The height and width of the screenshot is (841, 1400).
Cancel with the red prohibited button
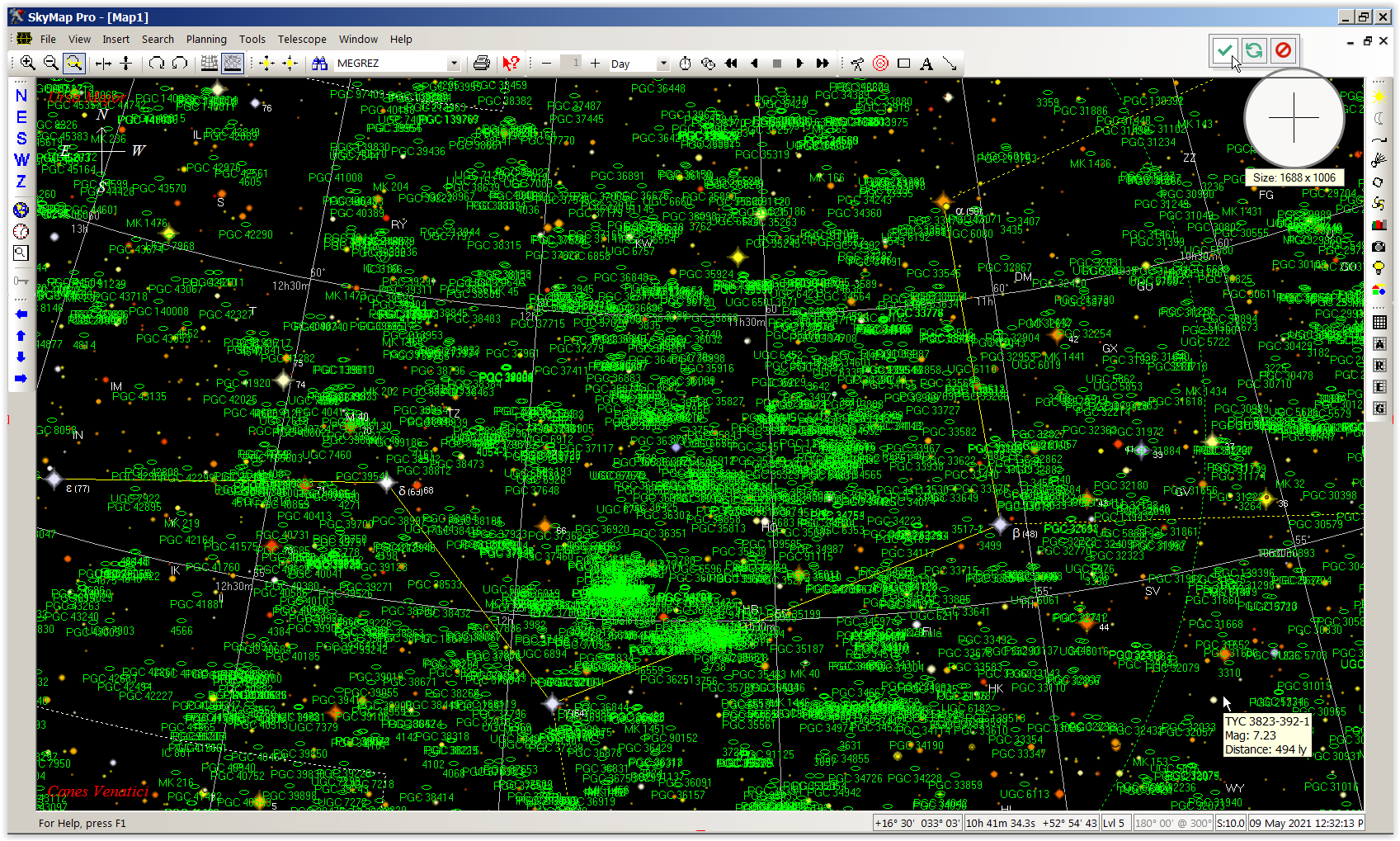(1284, 50)
